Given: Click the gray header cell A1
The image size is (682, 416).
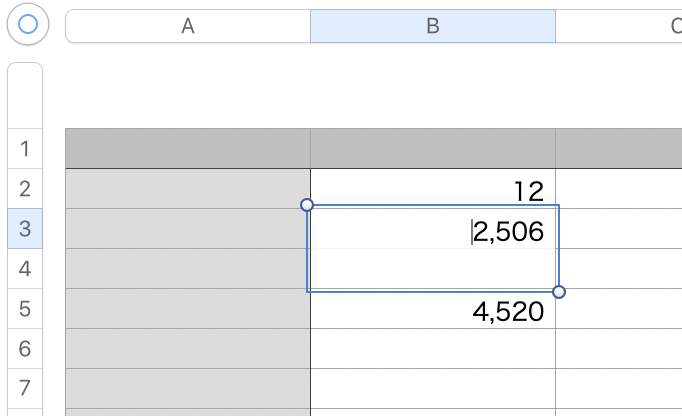Looking at the screenshot, I should pyautogui.click(x=187, y=149).
